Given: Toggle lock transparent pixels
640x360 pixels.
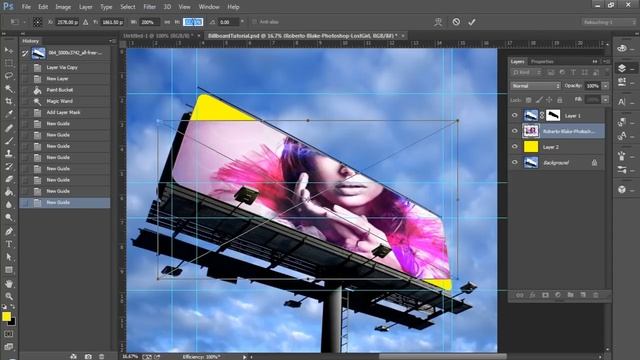Looking at the screenshot, I should pos(529,100).
